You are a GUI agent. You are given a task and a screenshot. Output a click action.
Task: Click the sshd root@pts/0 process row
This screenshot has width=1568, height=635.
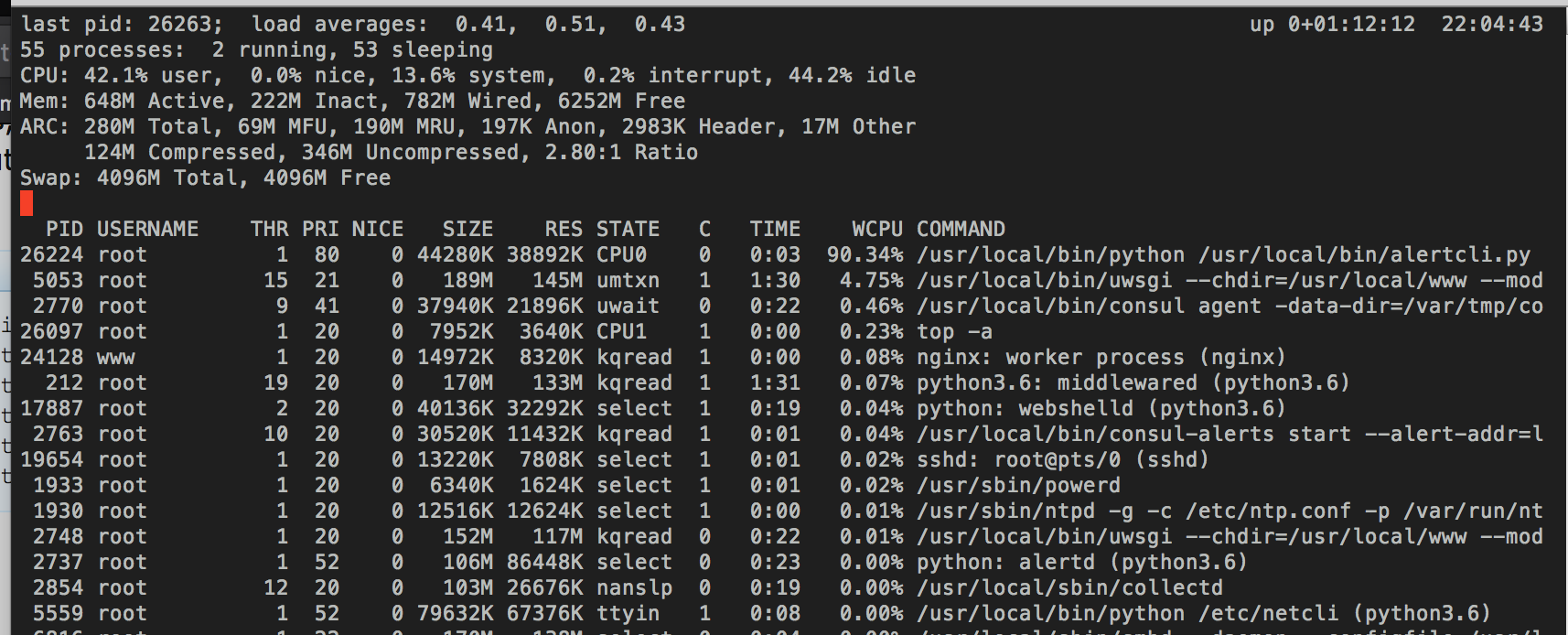tap(1062, 459)
